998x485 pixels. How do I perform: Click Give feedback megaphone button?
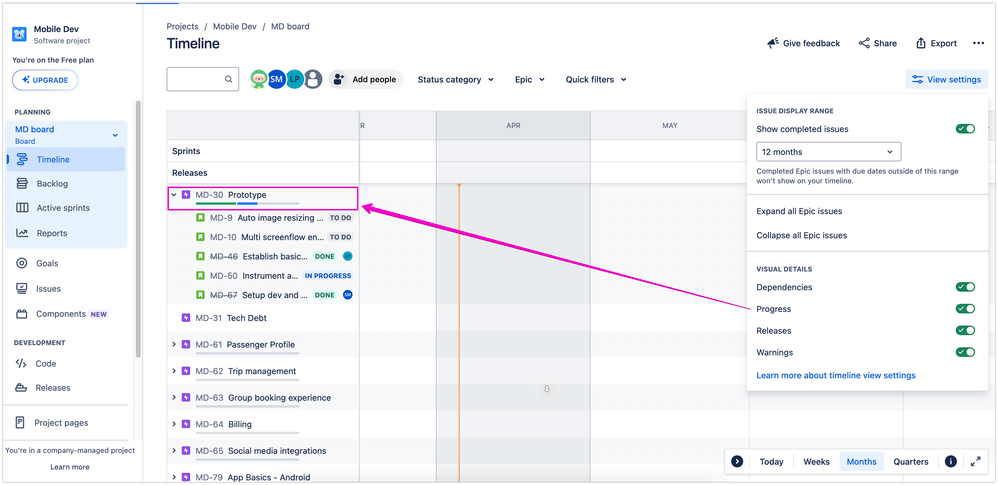(803, 43)
